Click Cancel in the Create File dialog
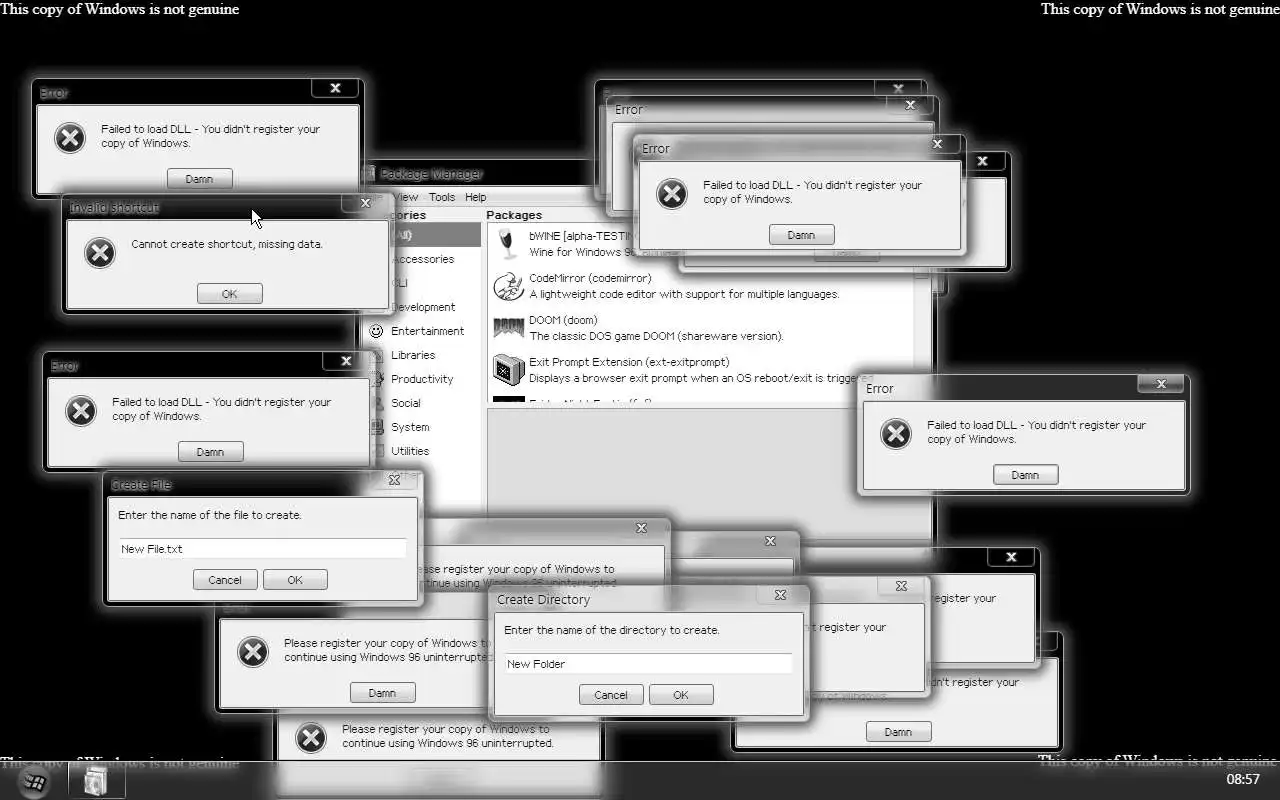Viewport: 1280px width, 800px height. pyautogui.click(x=225, y=580)
